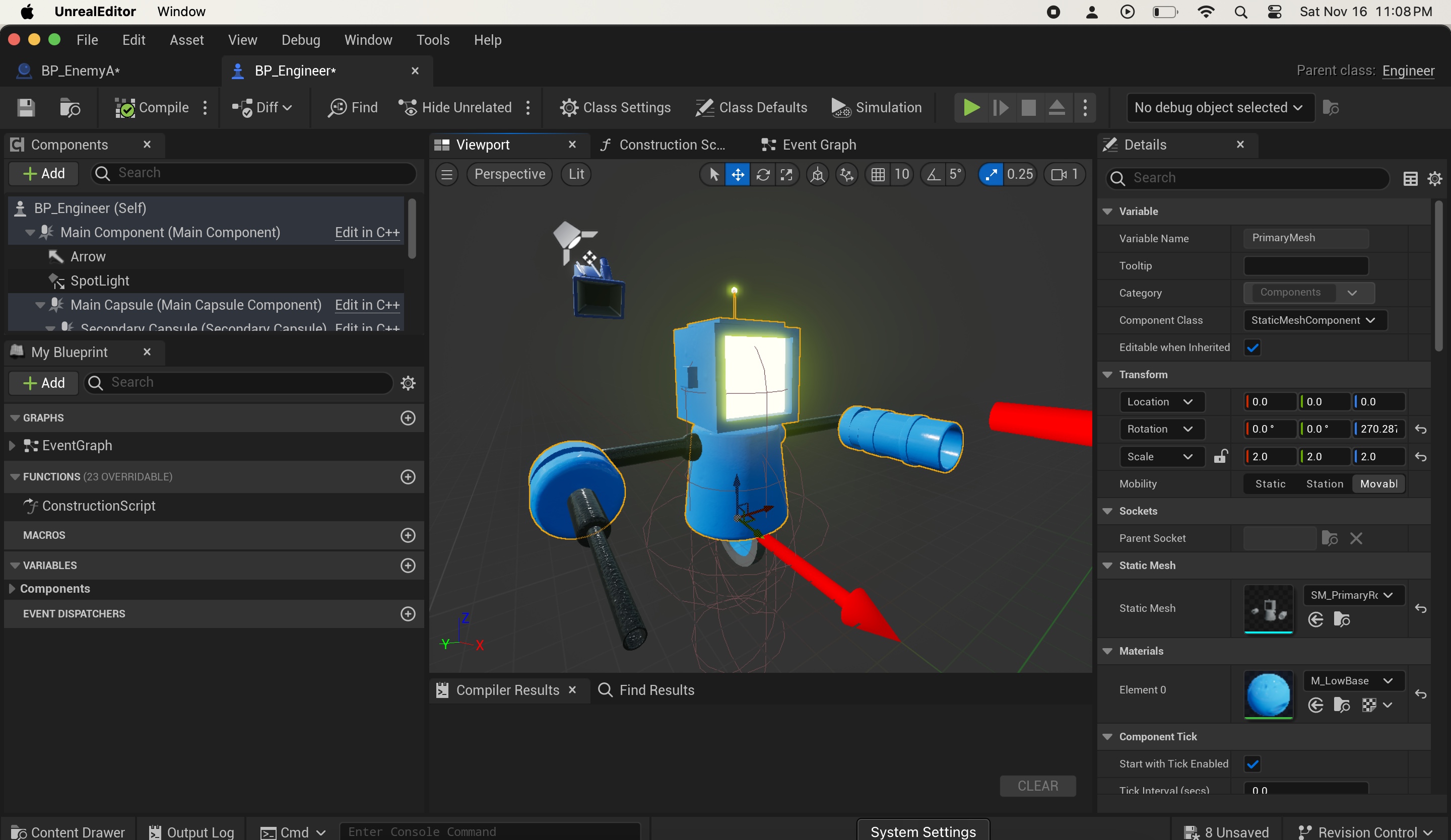Select the scale transform tool in viewport
1451x840 pixels.
786,174
